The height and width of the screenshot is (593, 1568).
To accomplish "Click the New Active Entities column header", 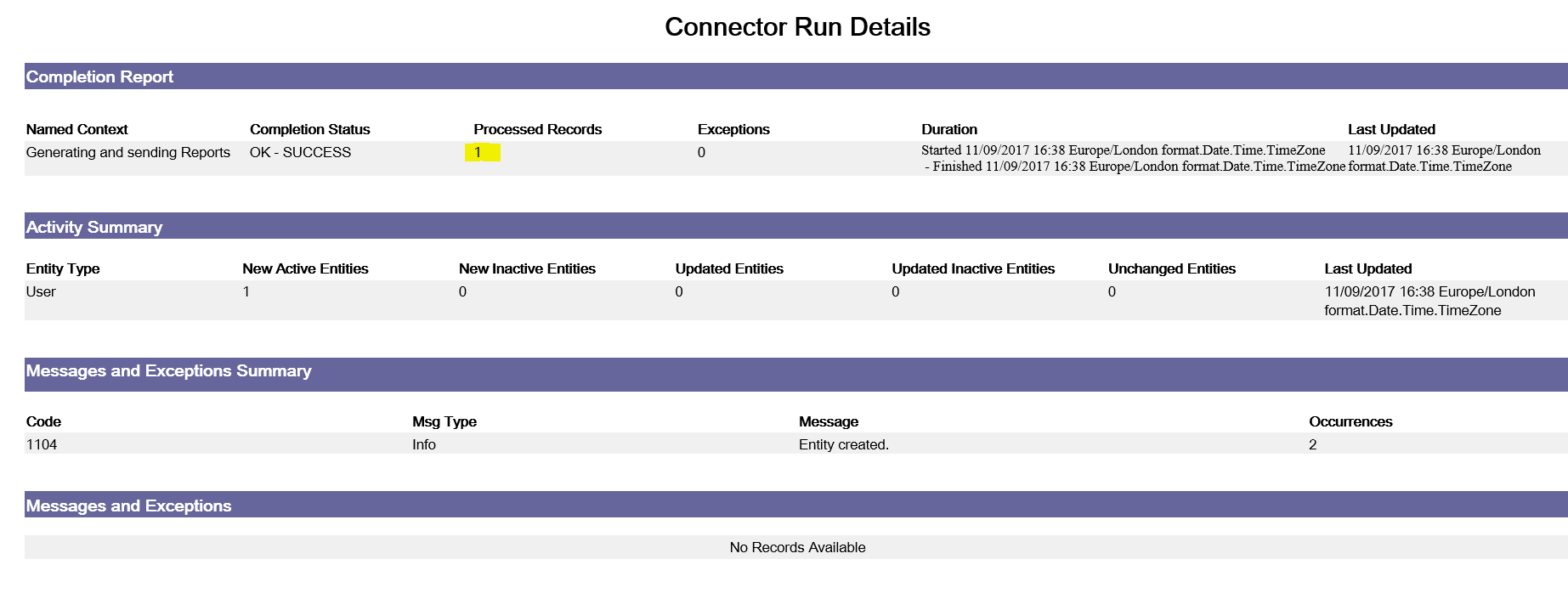I will (x=305, y=268).
